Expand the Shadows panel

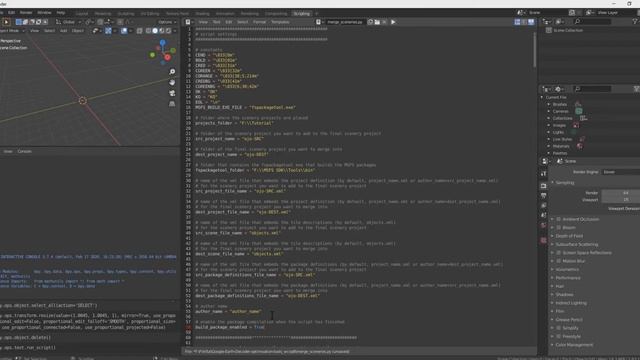tap(564, 294)
